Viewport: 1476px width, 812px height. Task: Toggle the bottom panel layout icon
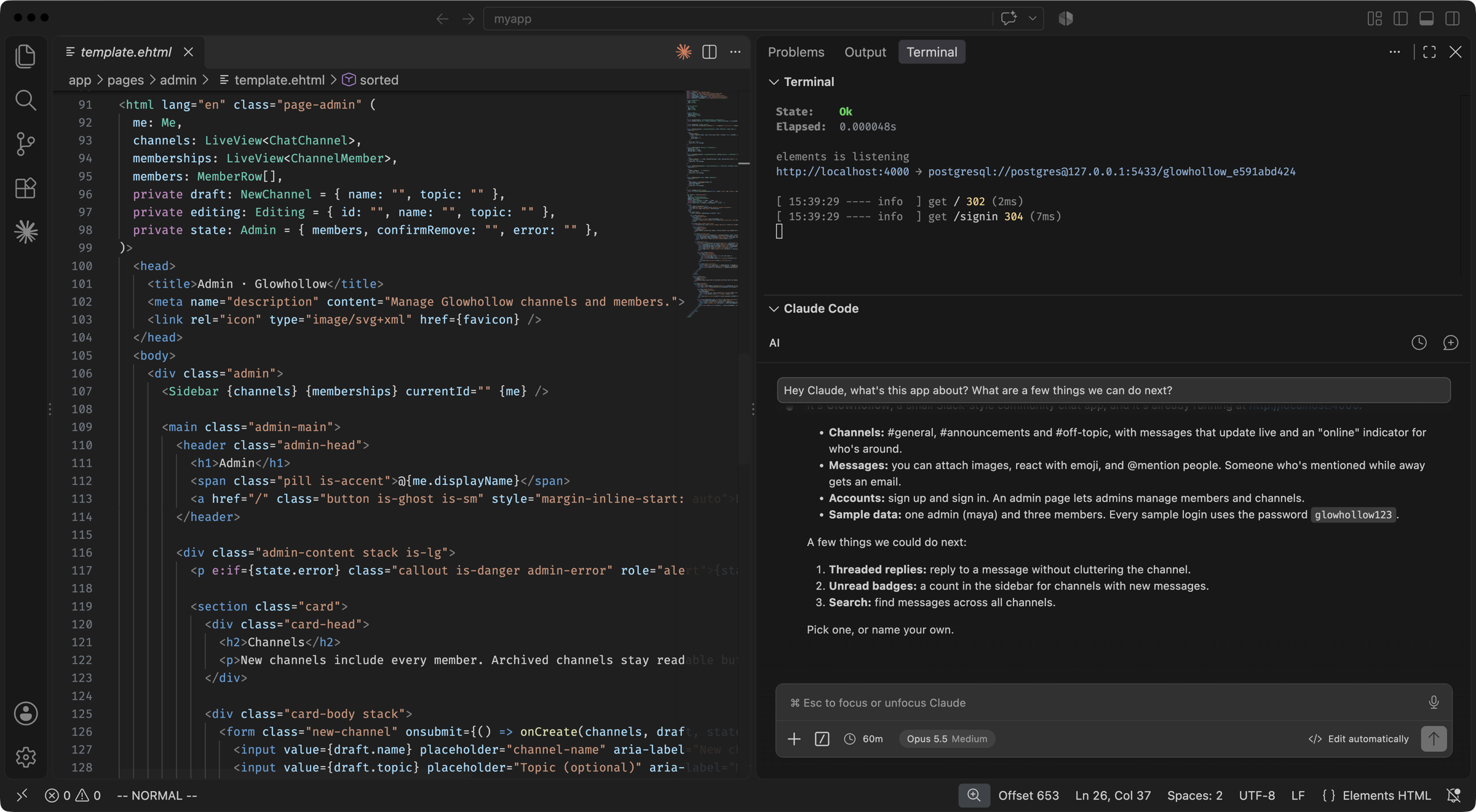1426,18
